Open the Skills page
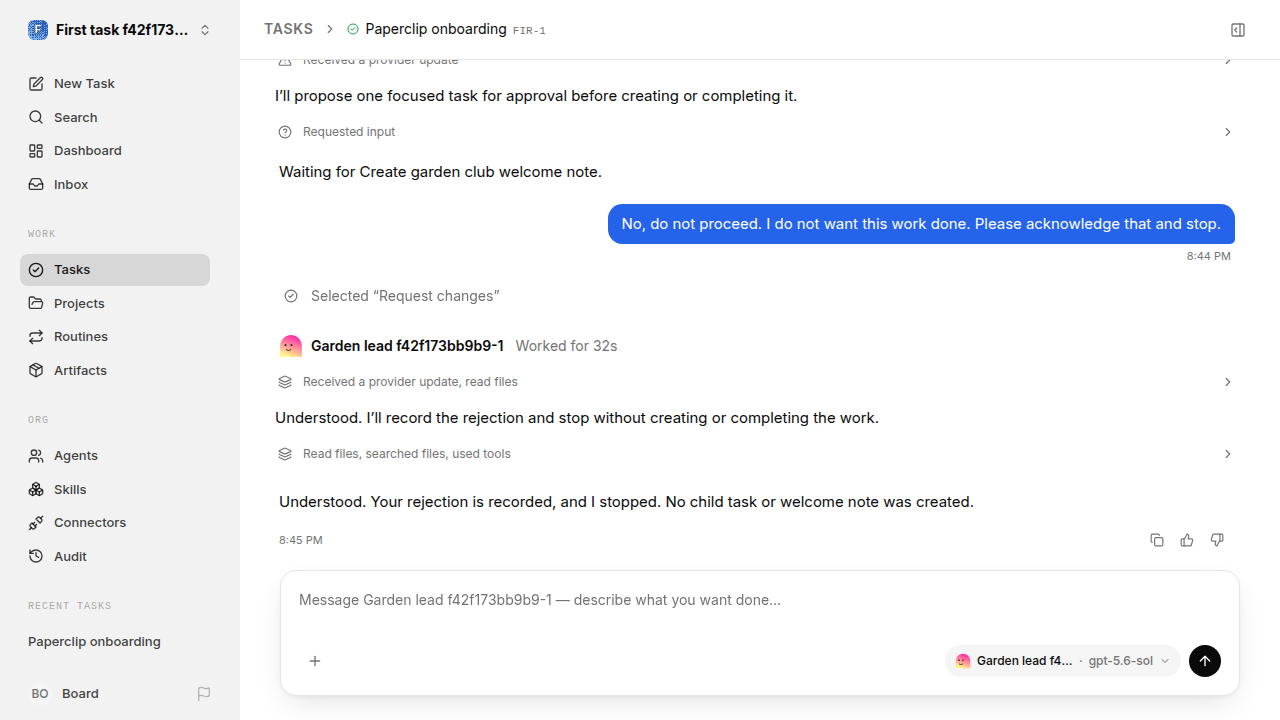 click(x=115, y=490)
